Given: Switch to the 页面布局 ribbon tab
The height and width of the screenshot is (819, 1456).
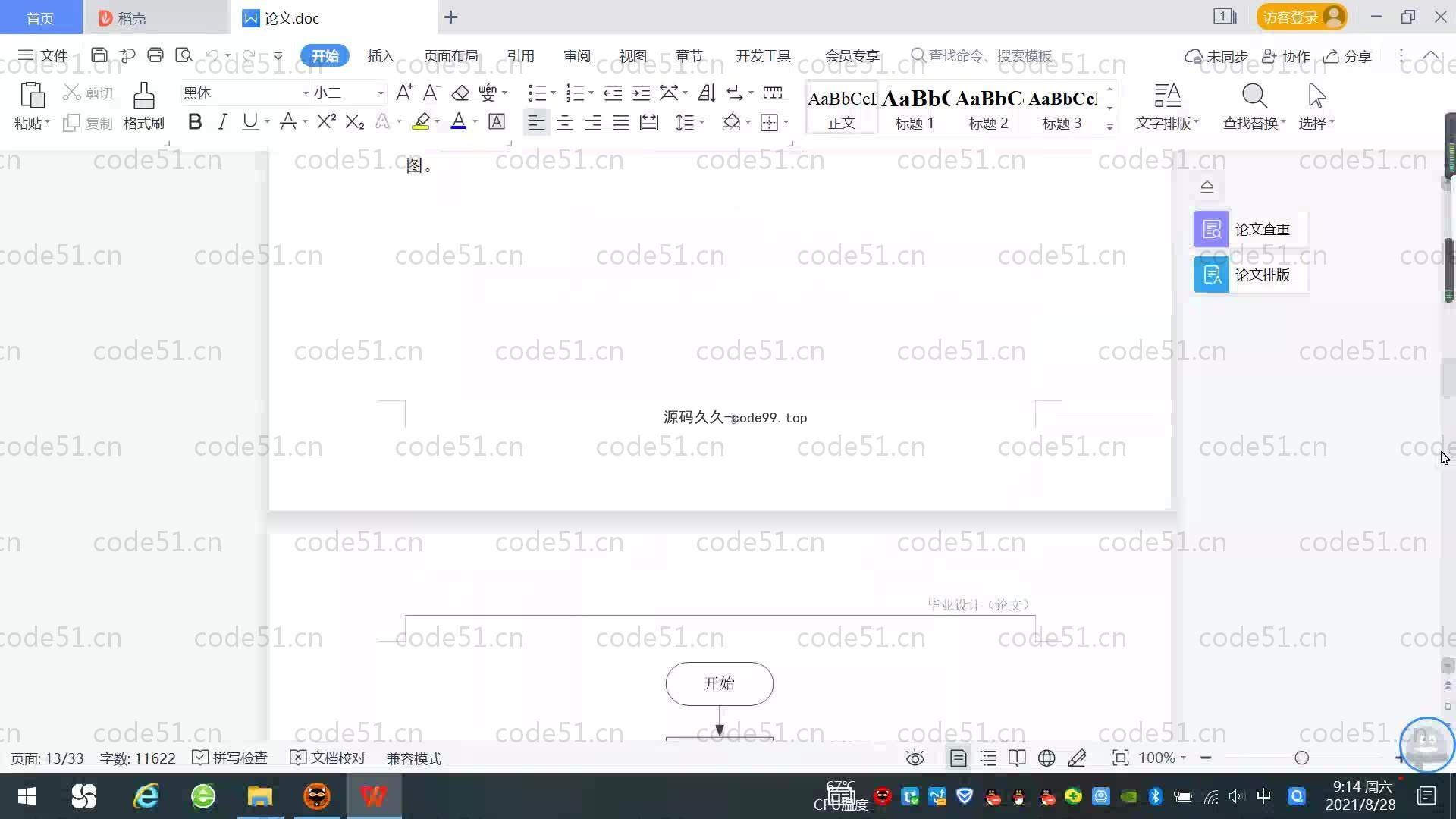Looking at the screenshot, I should pyautogui.click(x=450, y=55).
